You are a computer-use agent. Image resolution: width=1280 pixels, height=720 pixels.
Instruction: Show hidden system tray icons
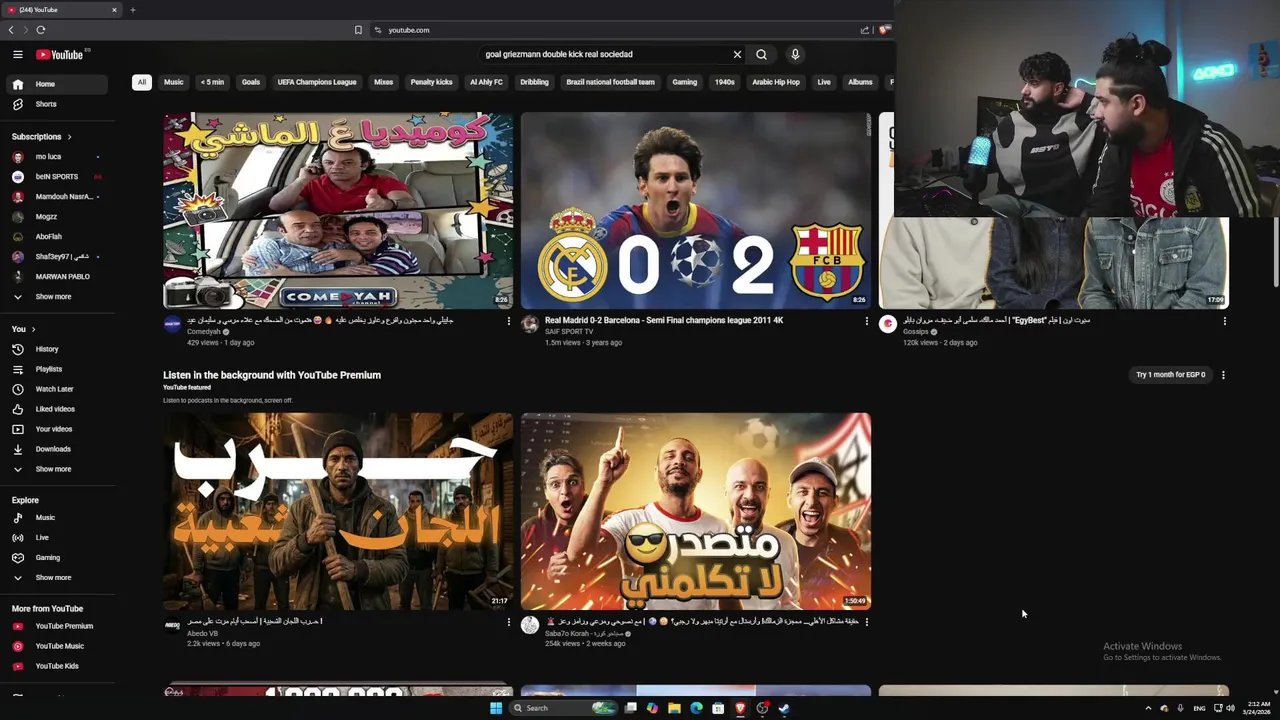[1148, 708]
